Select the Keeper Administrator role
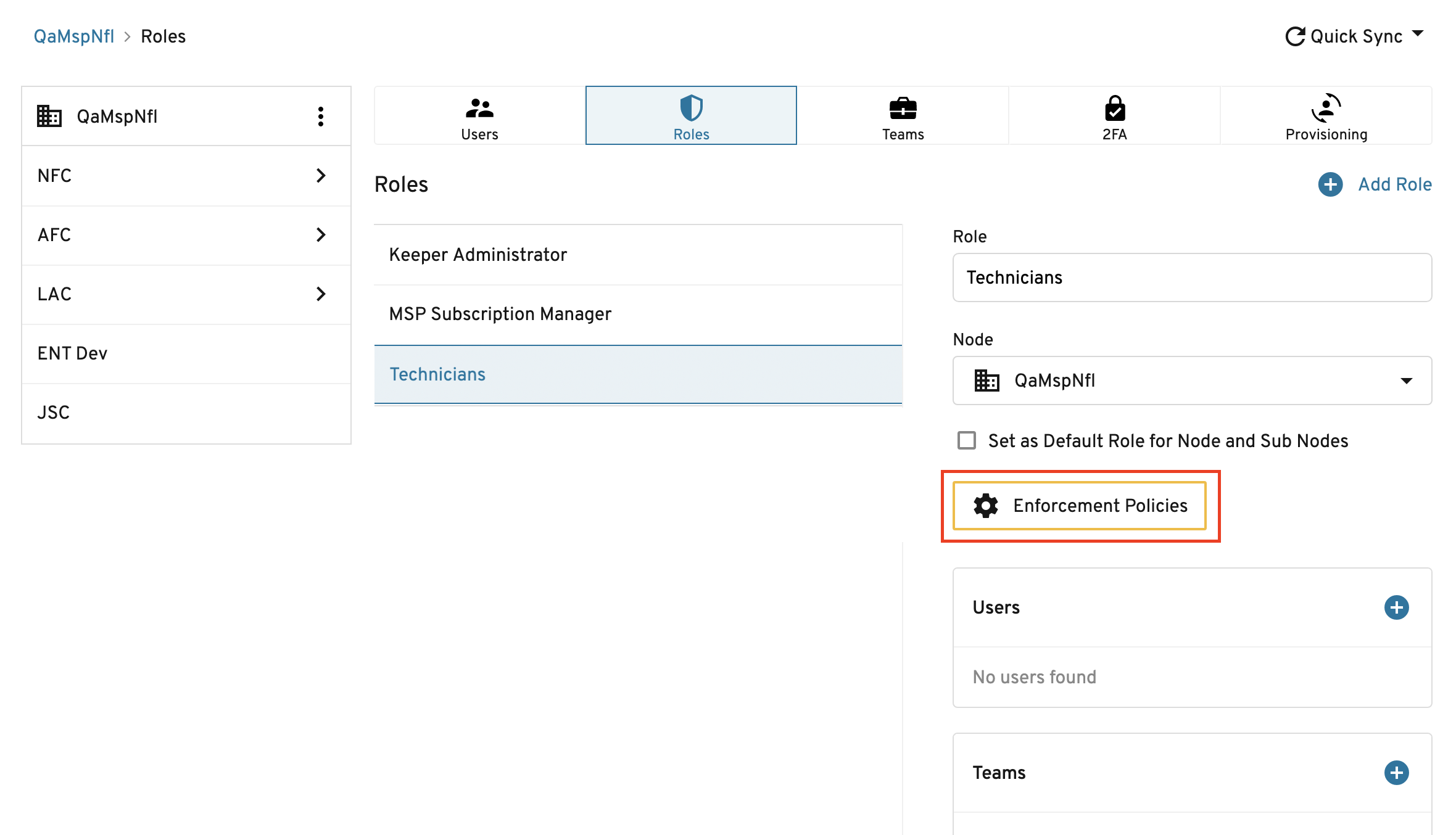Viewport: 1456px width, 835px height. point(638,255)
